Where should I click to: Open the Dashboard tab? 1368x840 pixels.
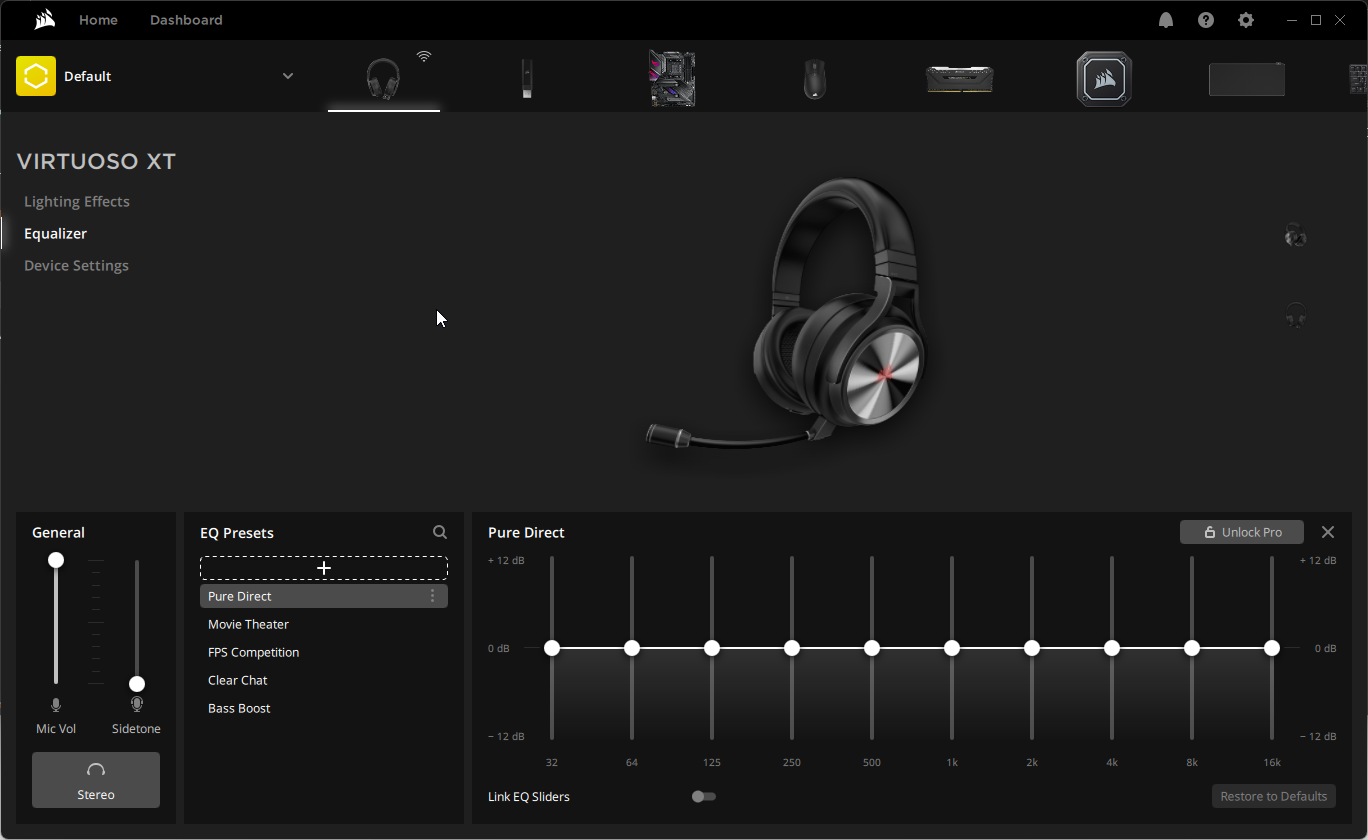pyautogui.click(x=186, y=20)
